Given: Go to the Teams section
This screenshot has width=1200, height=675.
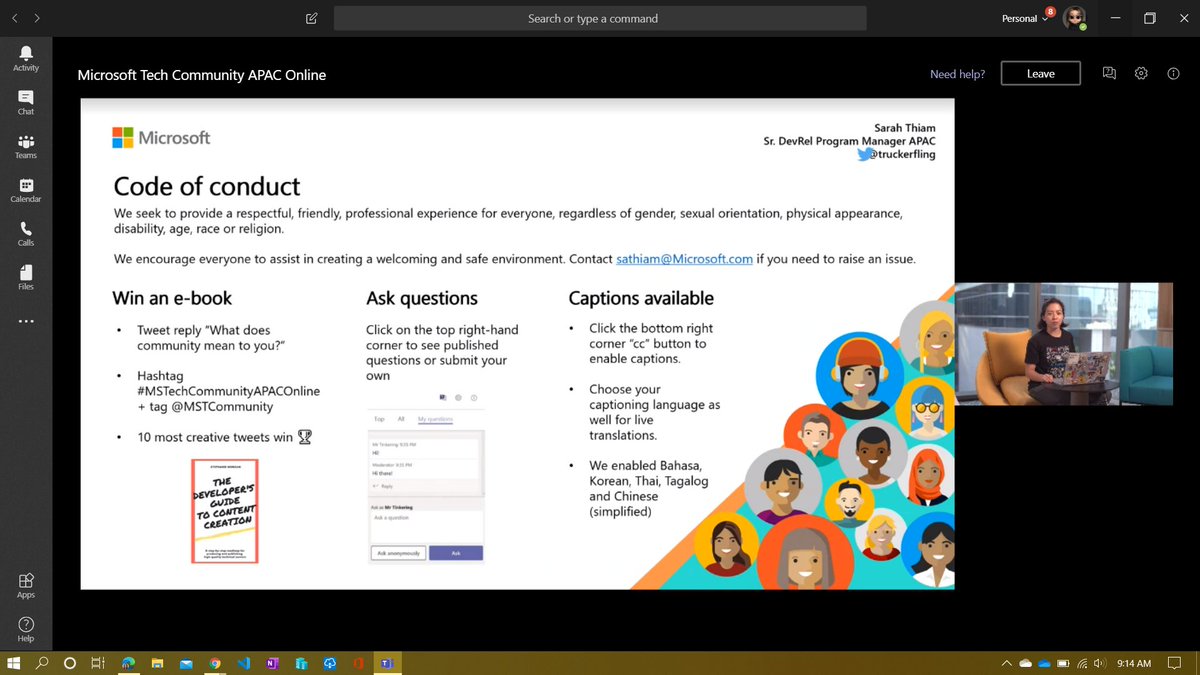Looking at the screenshot, I should tap(26, 146).
